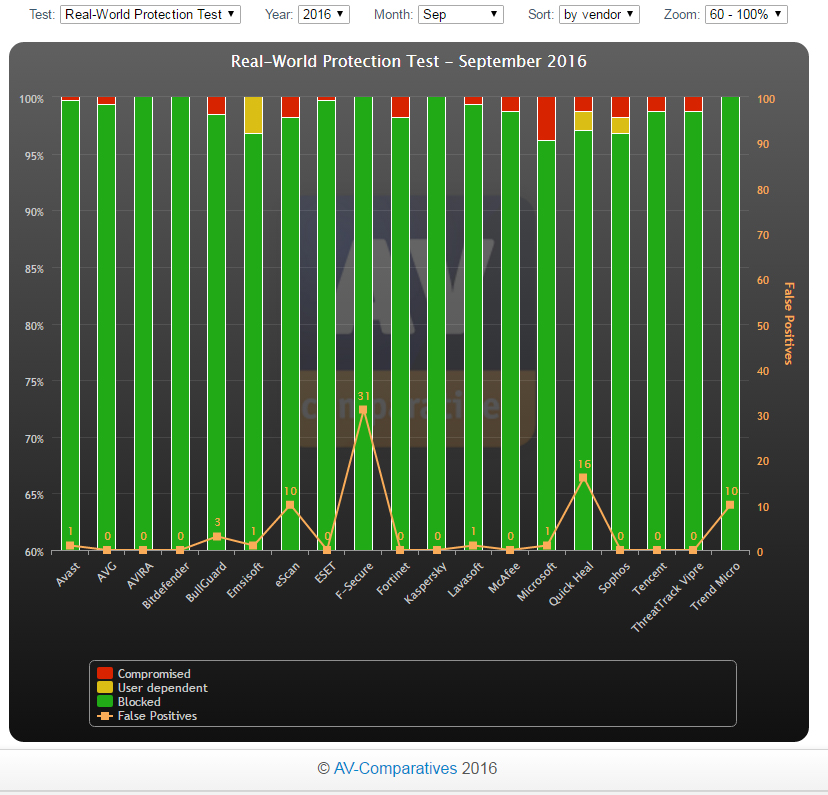Open the Zoom 60 - 100% dropdown
Screen dimensions: 828x795
746,14
